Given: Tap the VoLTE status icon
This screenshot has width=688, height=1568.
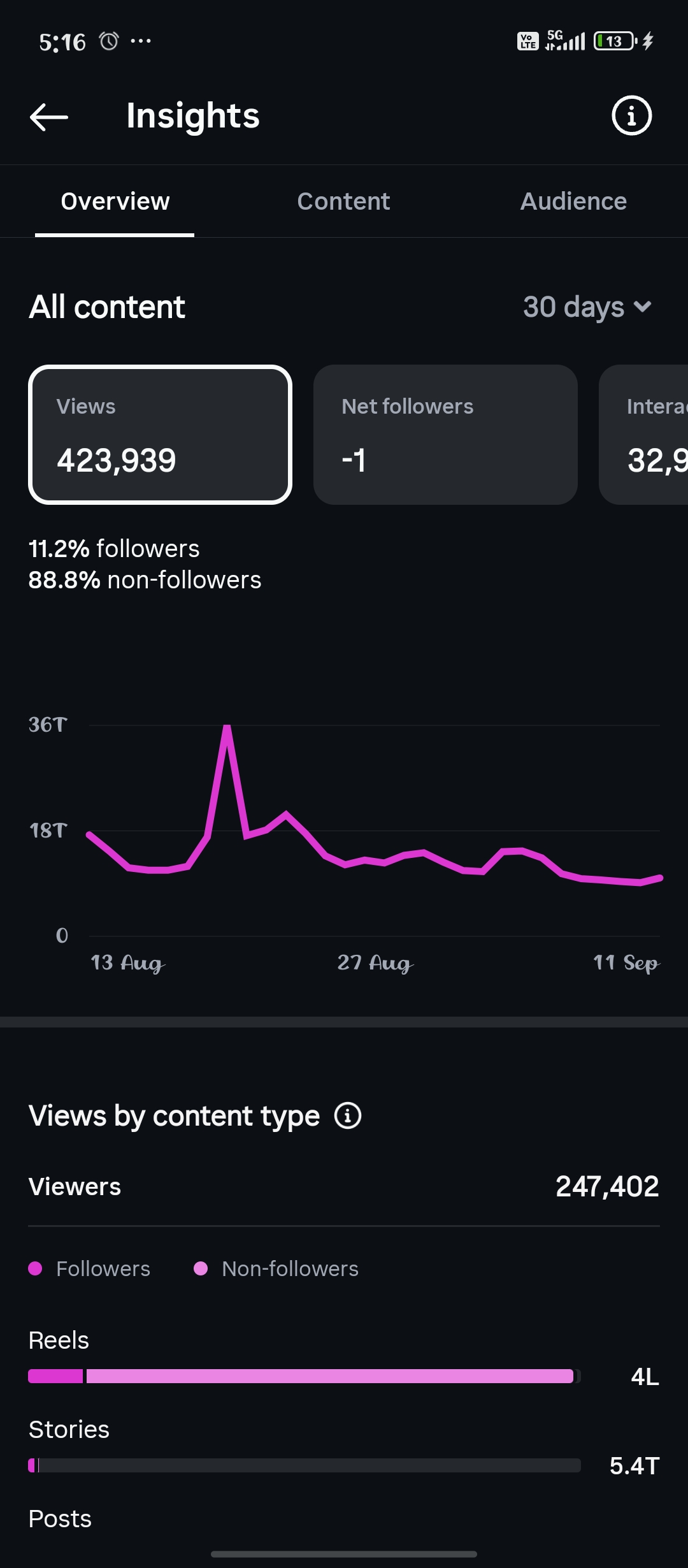Looking at the screenshot, I should click(x=527, y=41).
